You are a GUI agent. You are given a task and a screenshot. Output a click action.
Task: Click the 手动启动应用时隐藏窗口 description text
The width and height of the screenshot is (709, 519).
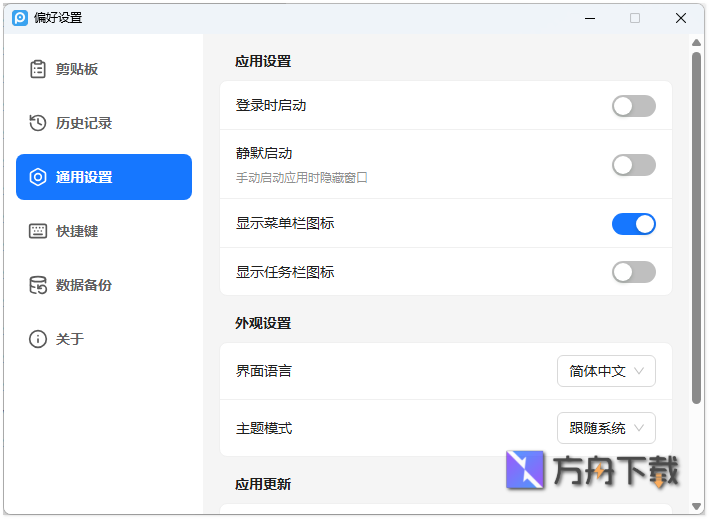coord(302,178)
